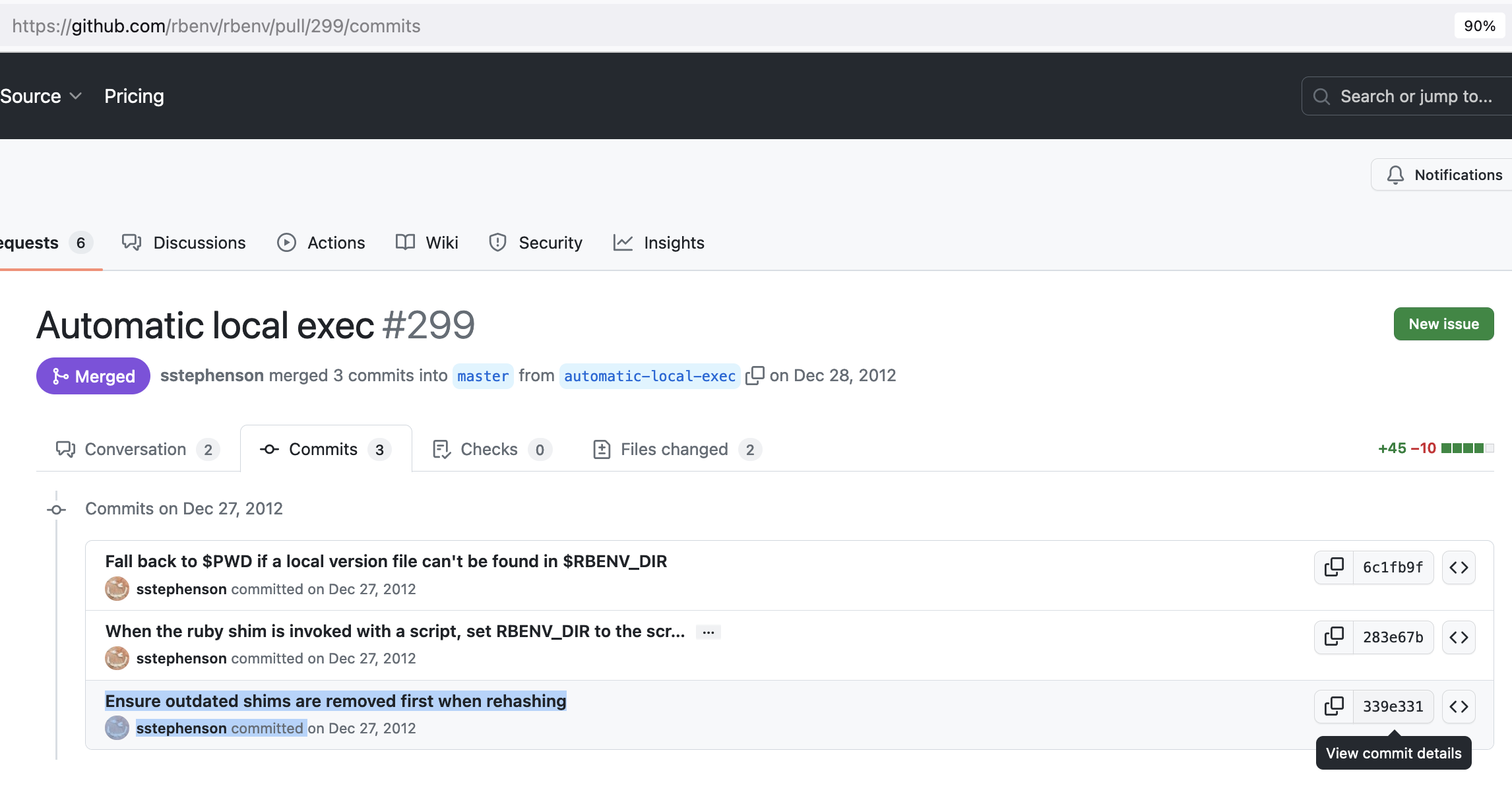Click sstephenson author name on 283e67b commit
The width and height of the screenshot is (1512, 798).
coord(181,658)
